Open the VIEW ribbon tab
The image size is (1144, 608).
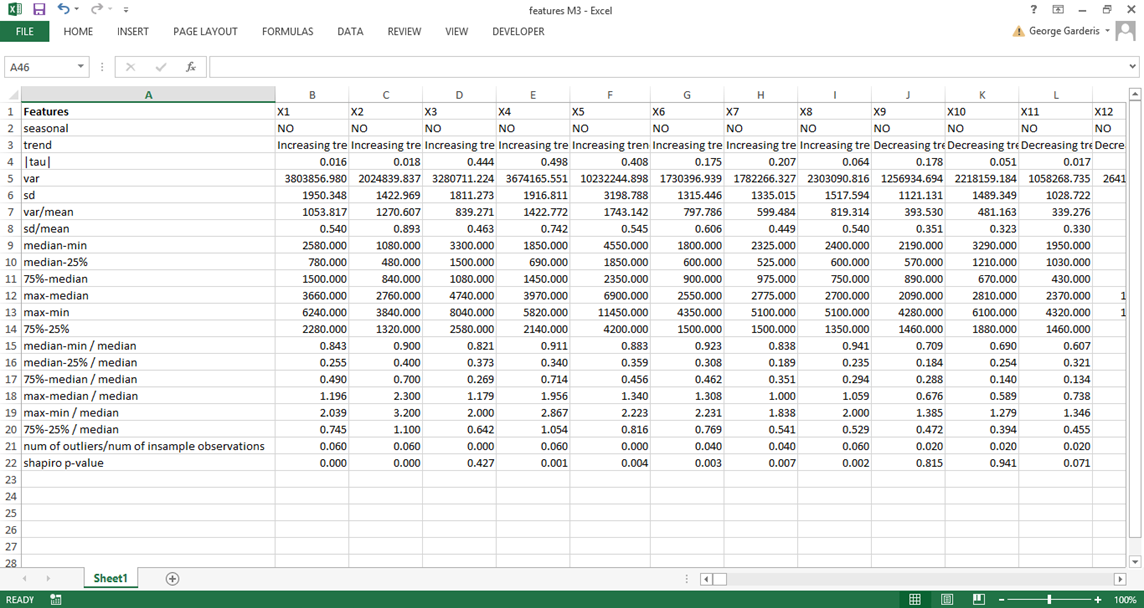point(457,31)
